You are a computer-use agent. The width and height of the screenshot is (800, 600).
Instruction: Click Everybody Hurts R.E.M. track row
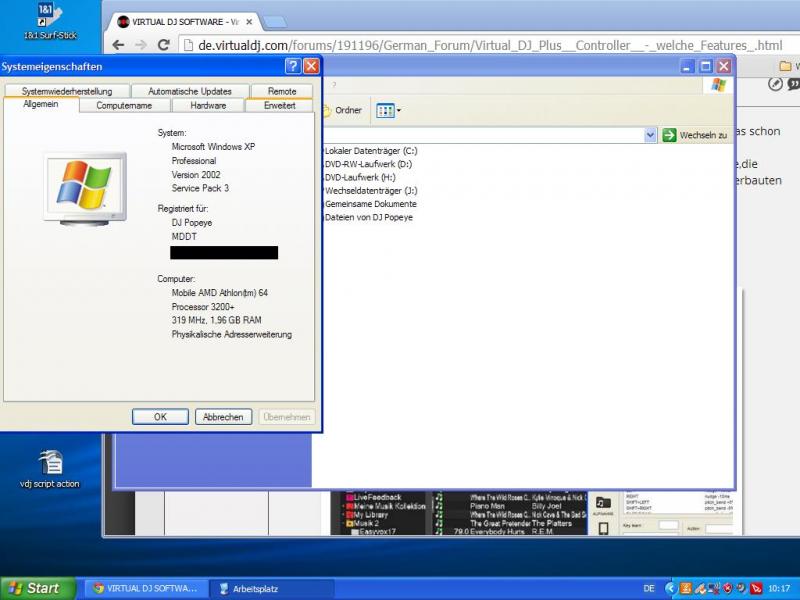[x=510, y=532]
